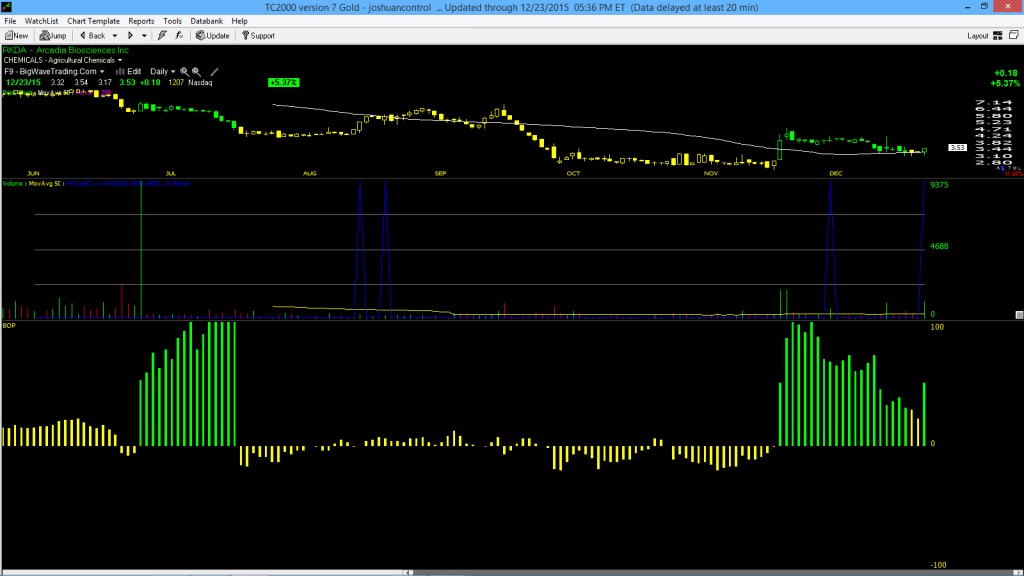
Task: Open the Support toolbar item
Action: point(259,36)
